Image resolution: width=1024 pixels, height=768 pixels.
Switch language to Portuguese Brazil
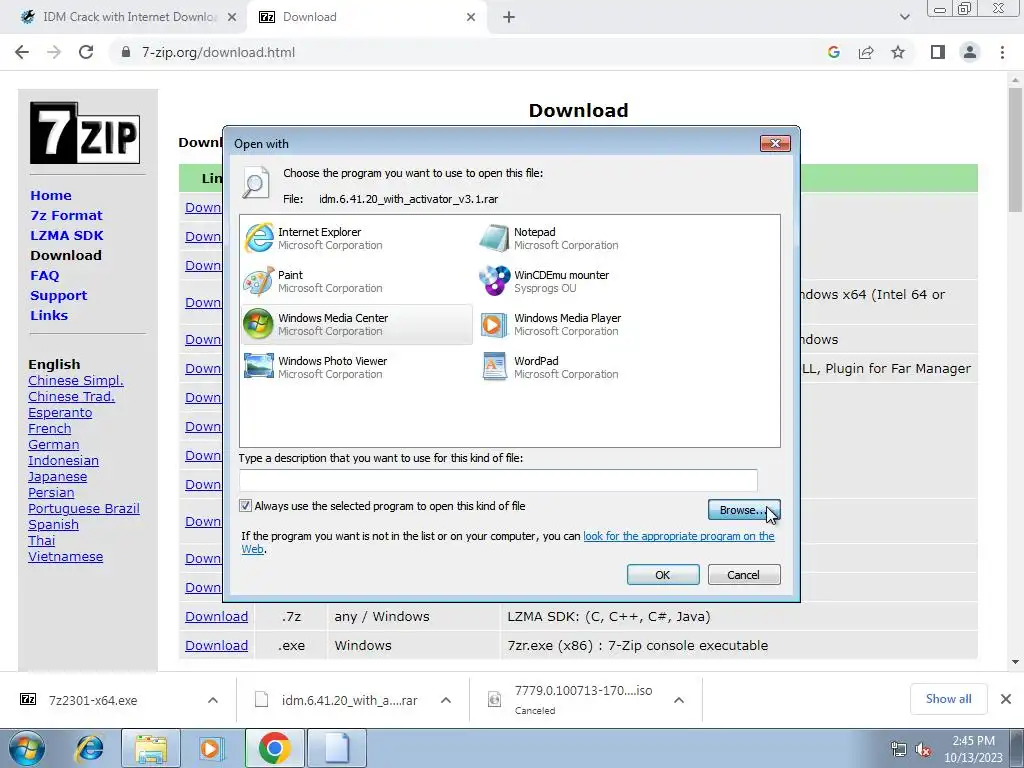click(84, 509)
